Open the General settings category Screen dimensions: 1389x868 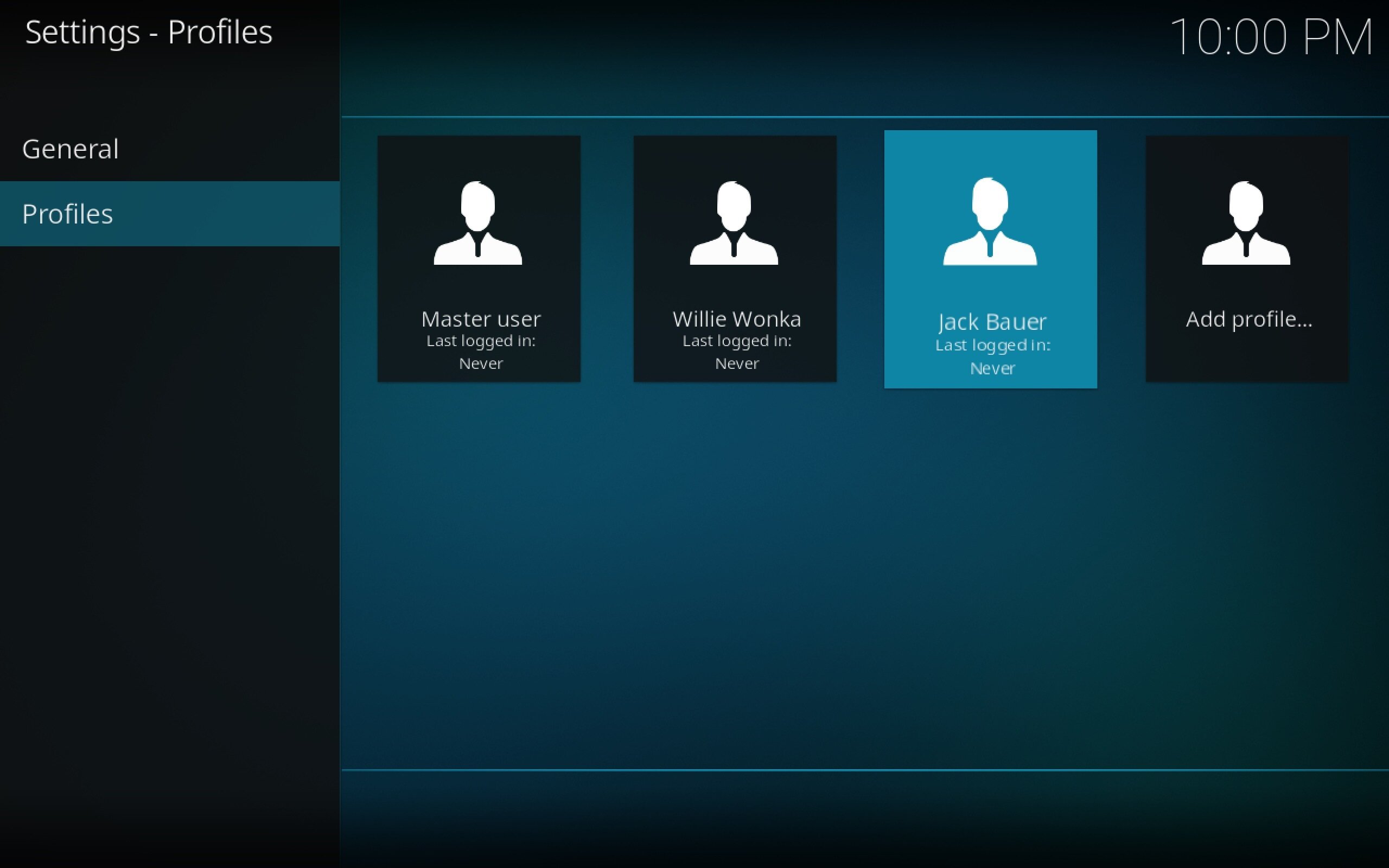pos(71,149)
